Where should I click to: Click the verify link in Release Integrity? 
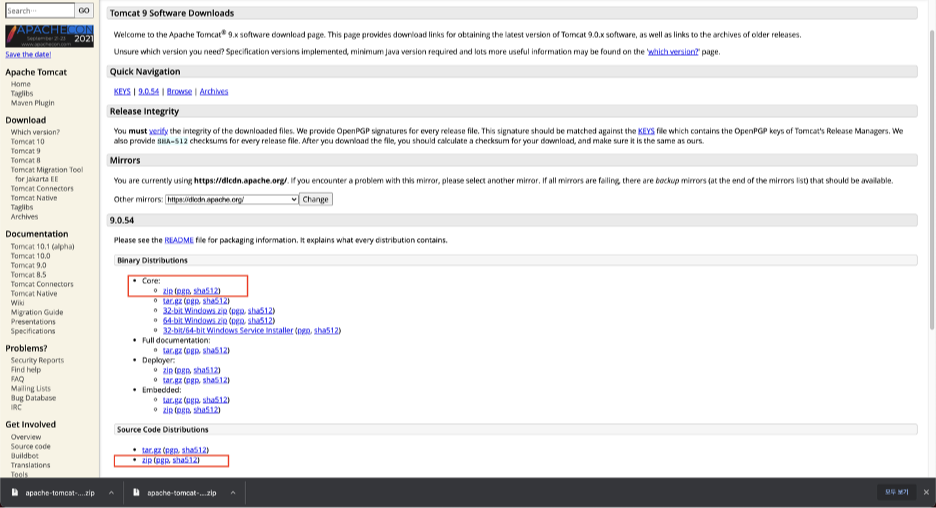point(158,131)
